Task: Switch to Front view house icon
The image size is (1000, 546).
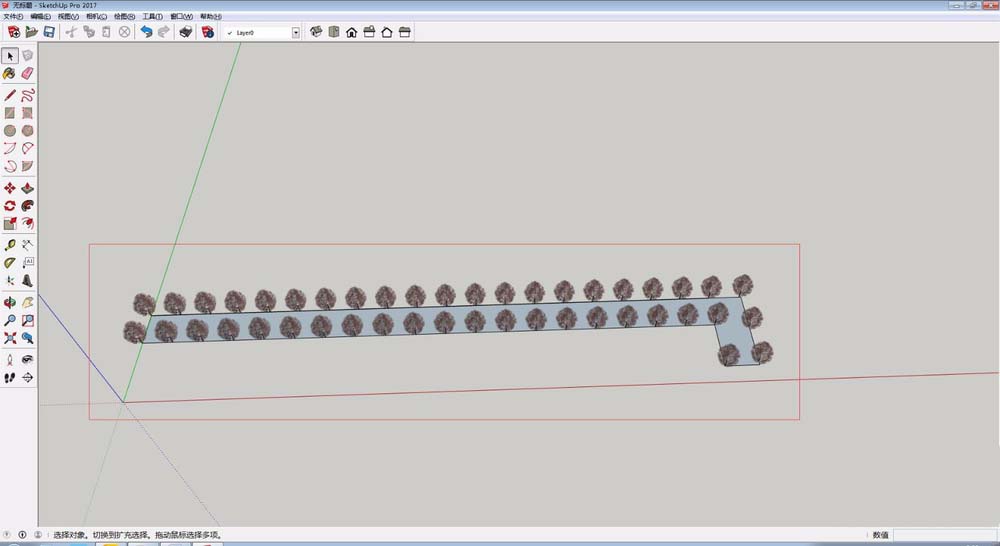Action: point(351,32)
